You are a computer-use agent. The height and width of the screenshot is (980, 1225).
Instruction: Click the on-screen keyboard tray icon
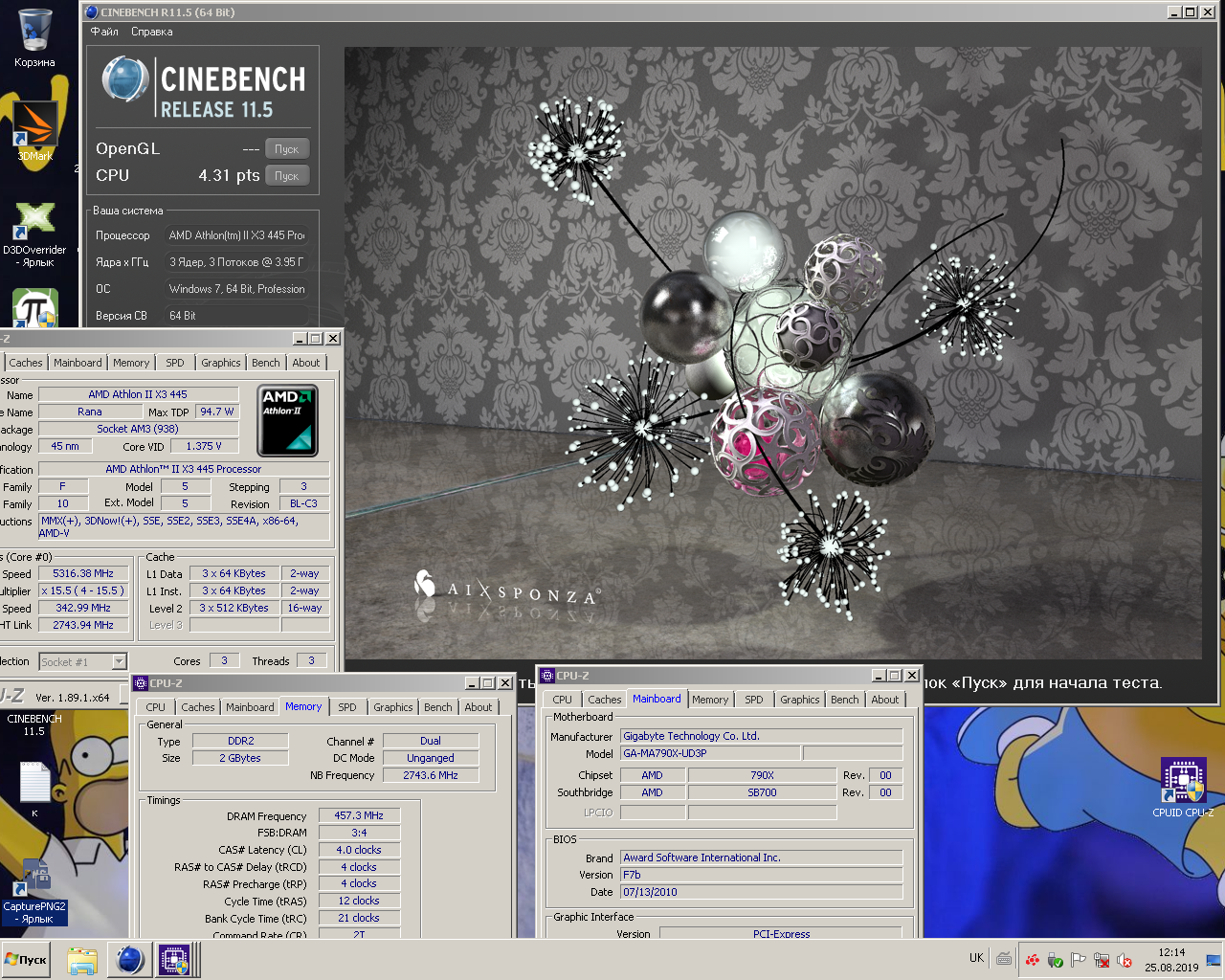1004,959
